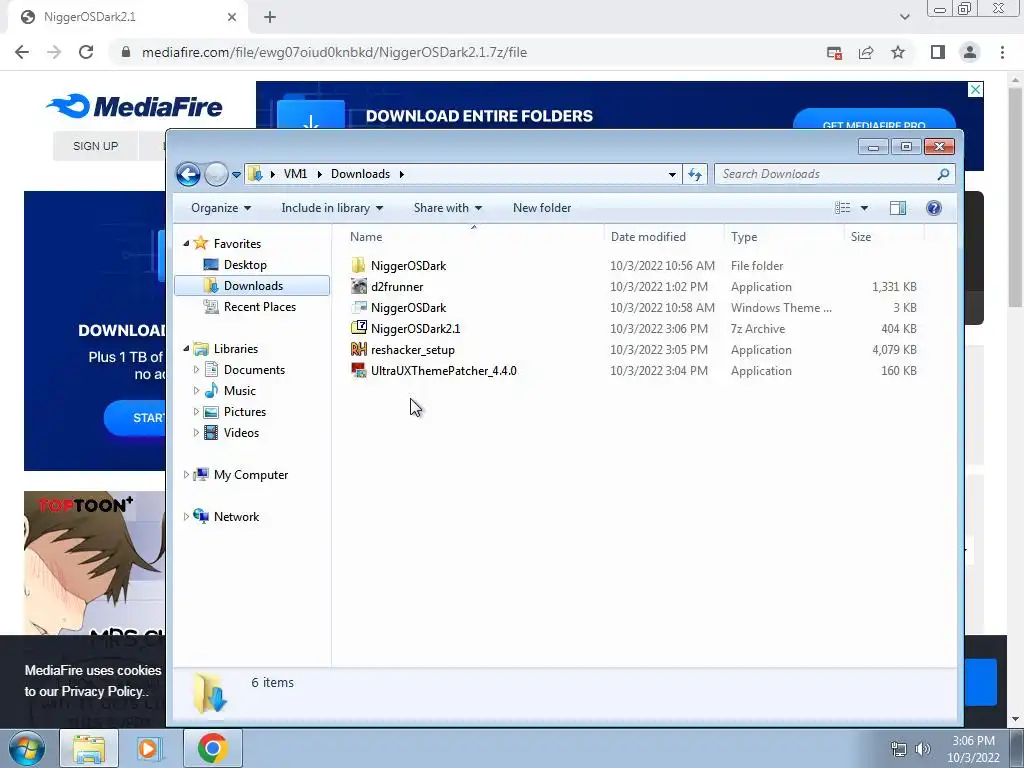1024x768 pixels.
Task: Expand the arrow after Downloads in the breadcrumb
Action: tap(402, 174)
